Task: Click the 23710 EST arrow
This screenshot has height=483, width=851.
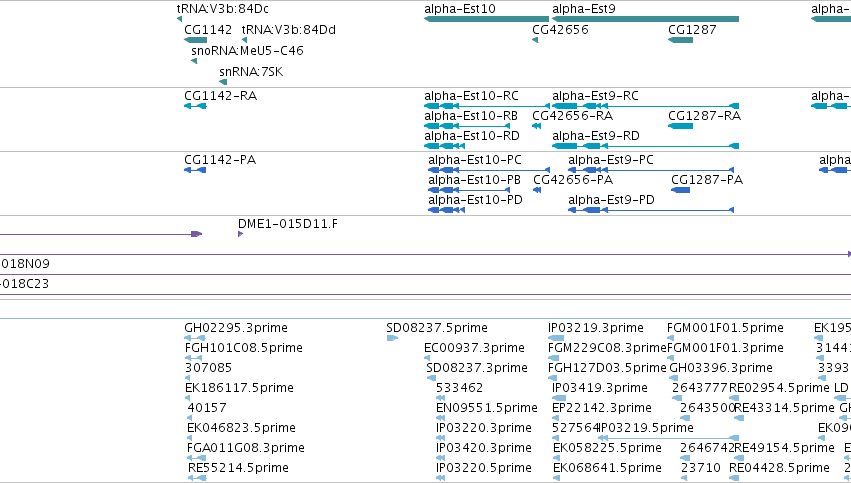Action: [x=684, y=478]
